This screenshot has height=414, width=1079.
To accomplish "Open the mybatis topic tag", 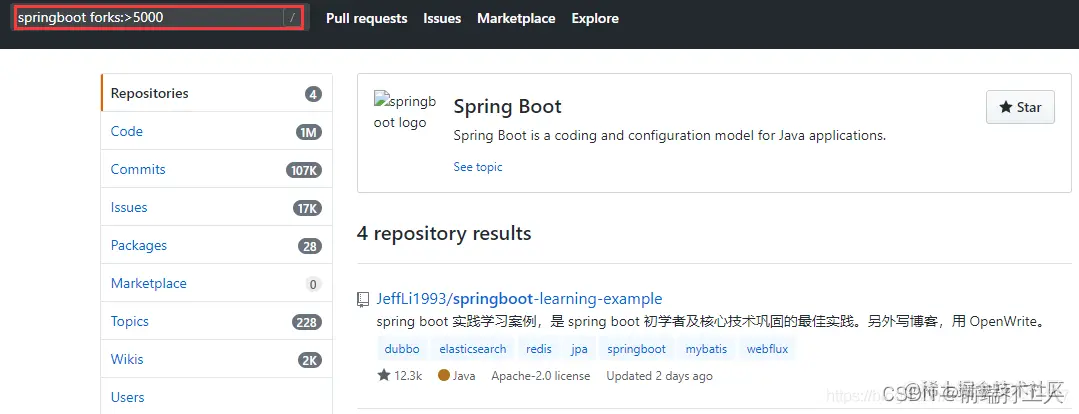I will 706,349.
